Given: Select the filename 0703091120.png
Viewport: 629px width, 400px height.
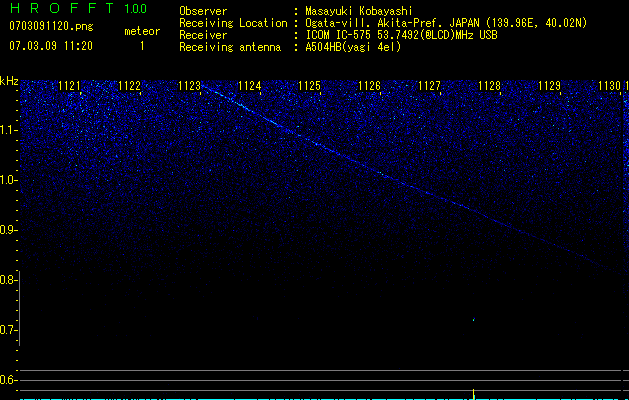Looking at the screenshot, I should (51, 27).
